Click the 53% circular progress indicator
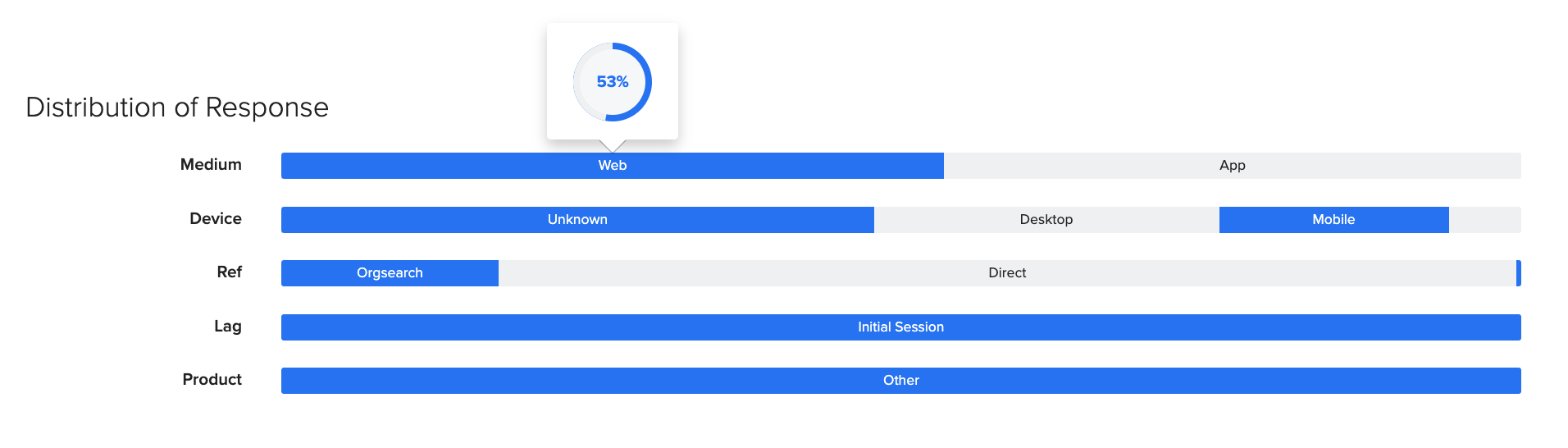The width and height of the screenshot is (1568, 448). tap(613, 82)
